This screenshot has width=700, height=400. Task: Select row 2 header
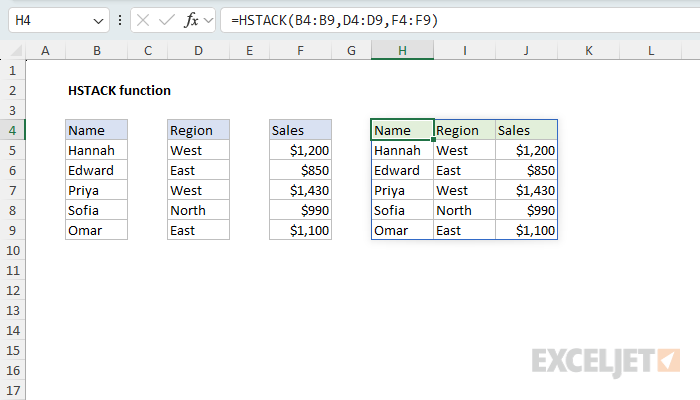click(x=12, y=91)
